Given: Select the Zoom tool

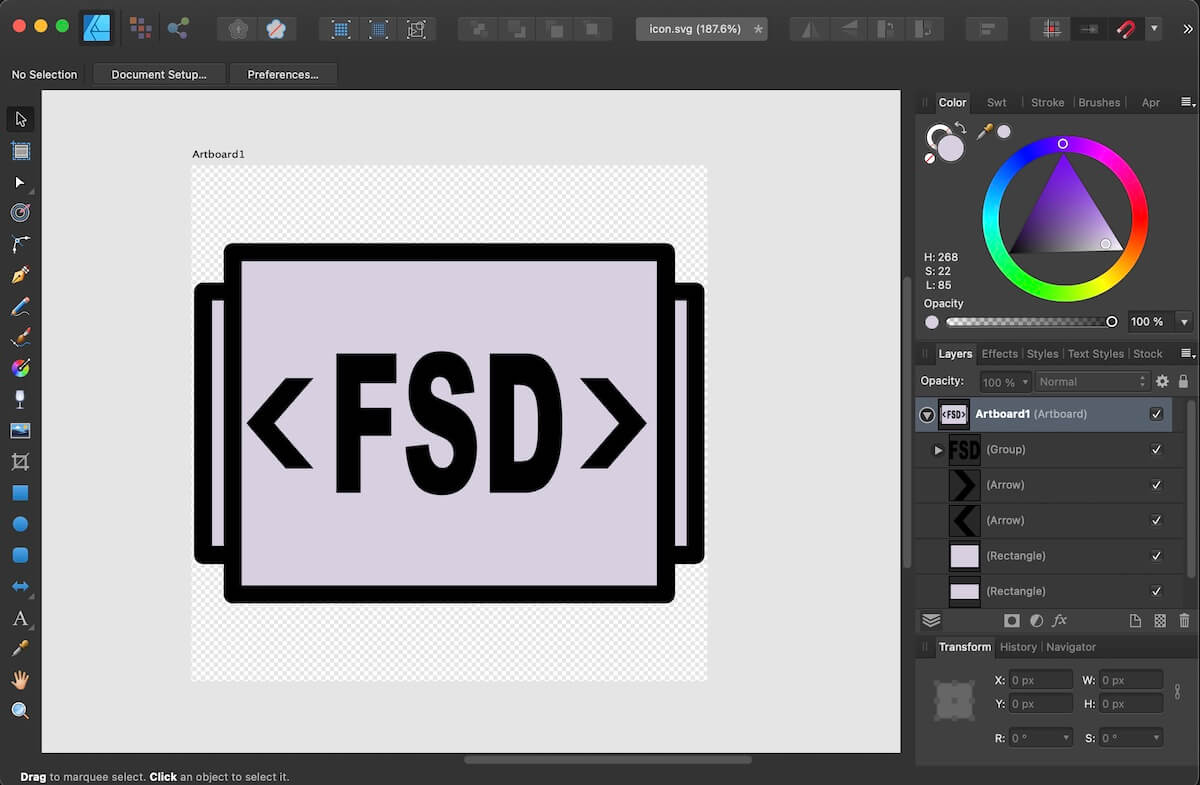Looking at the screenshot, I should (20, 711).
